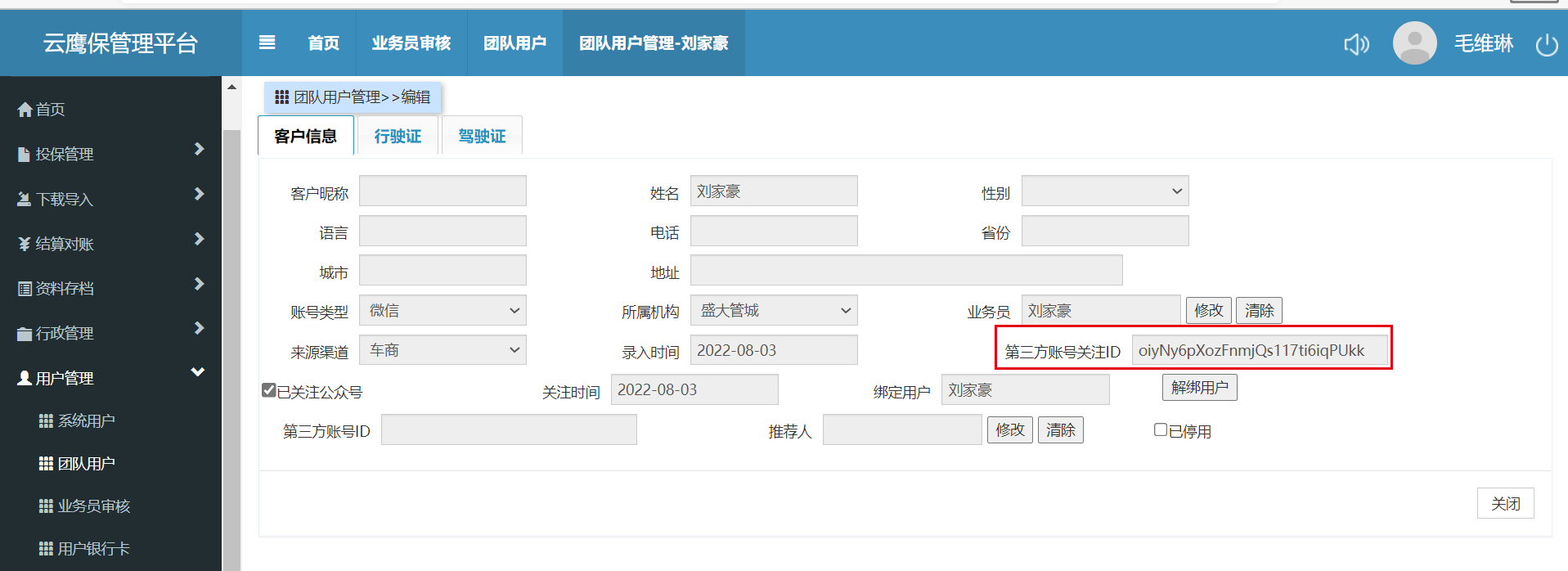Click grid icon beside 团队用户 in sidebar
The image size is (1568, 571).
click(46, 463)
